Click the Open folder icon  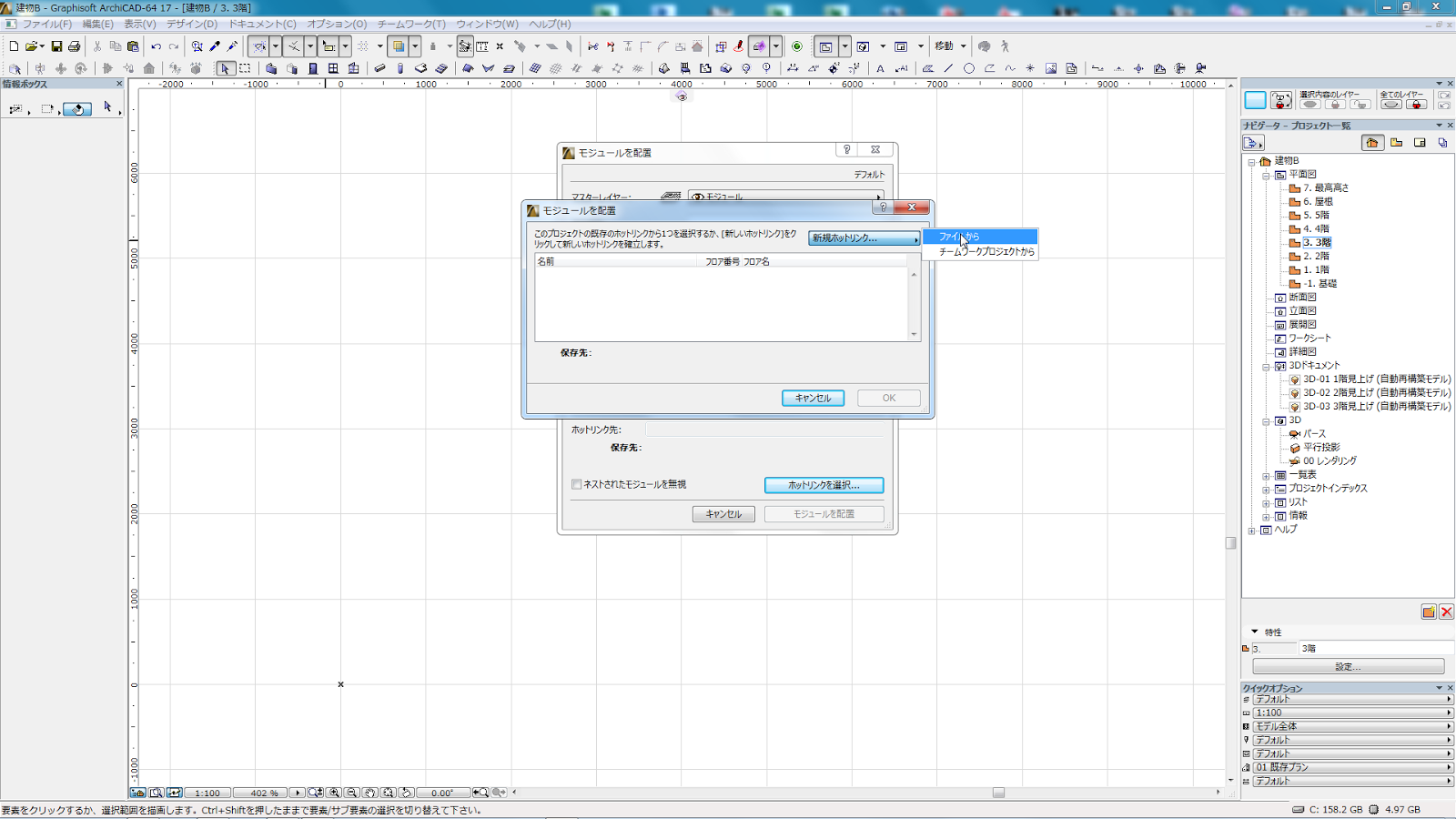tap(33, 46)
